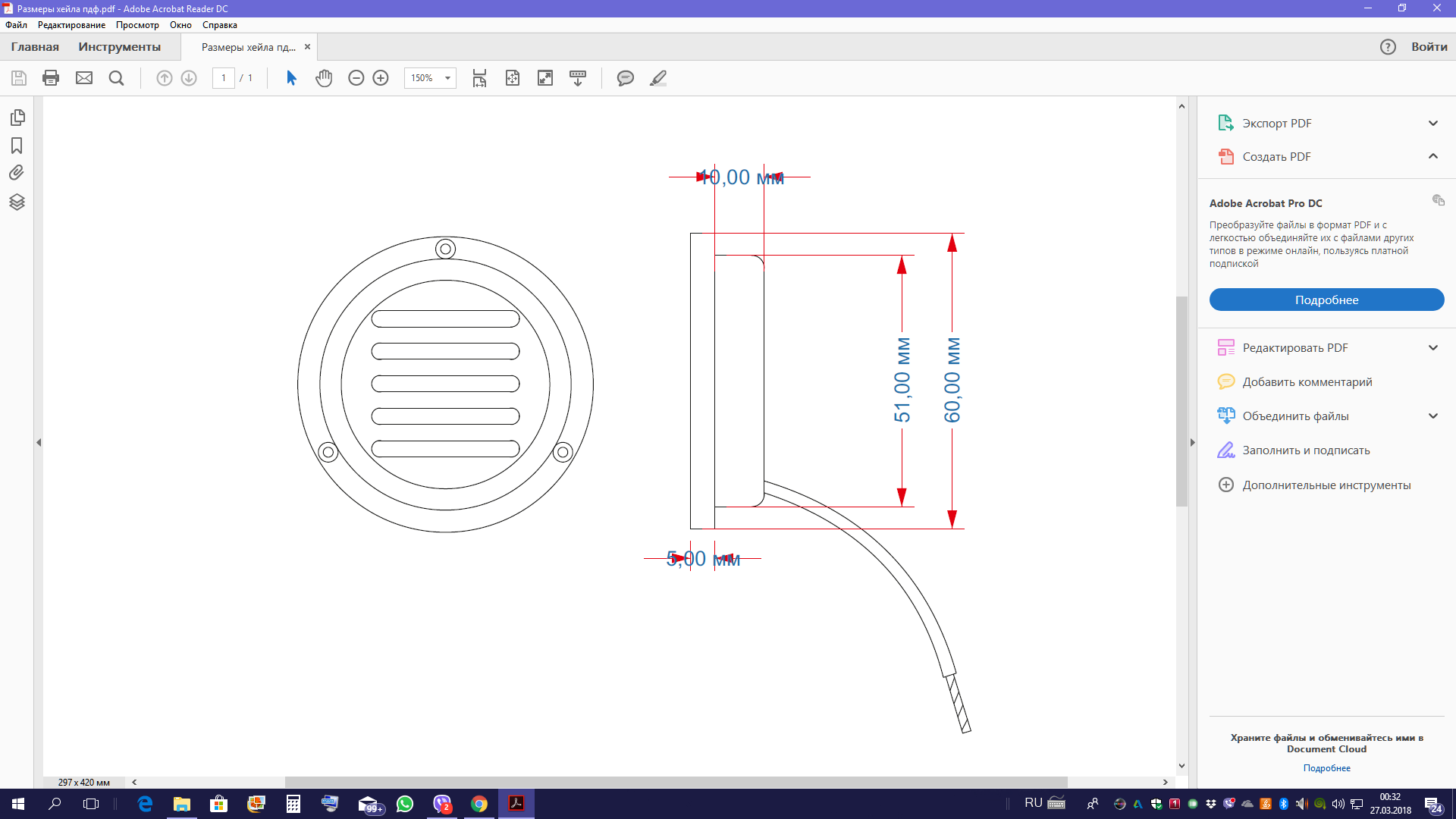
Task: Expand the Экспорт PDF section
Action: coord(1432,123)
